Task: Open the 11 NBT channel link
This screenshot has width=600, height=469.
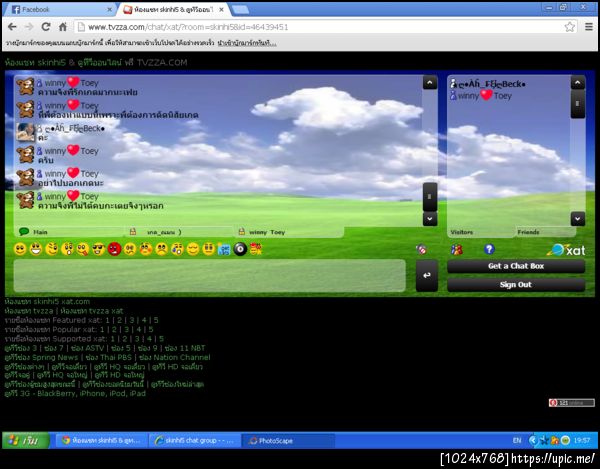Action: (185, 348)
